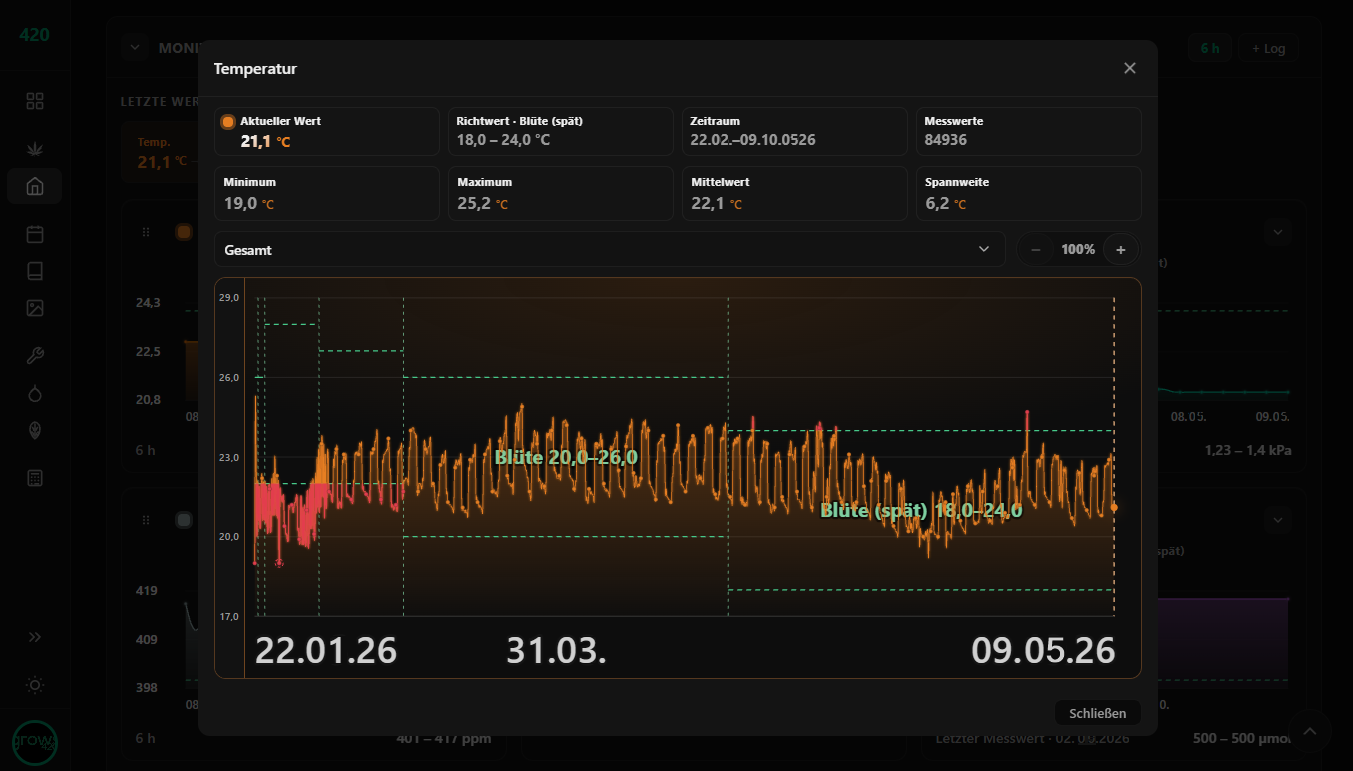Screen dimensions: 1353x771
Task: Click the + Log button
Action: [1269, 48]
